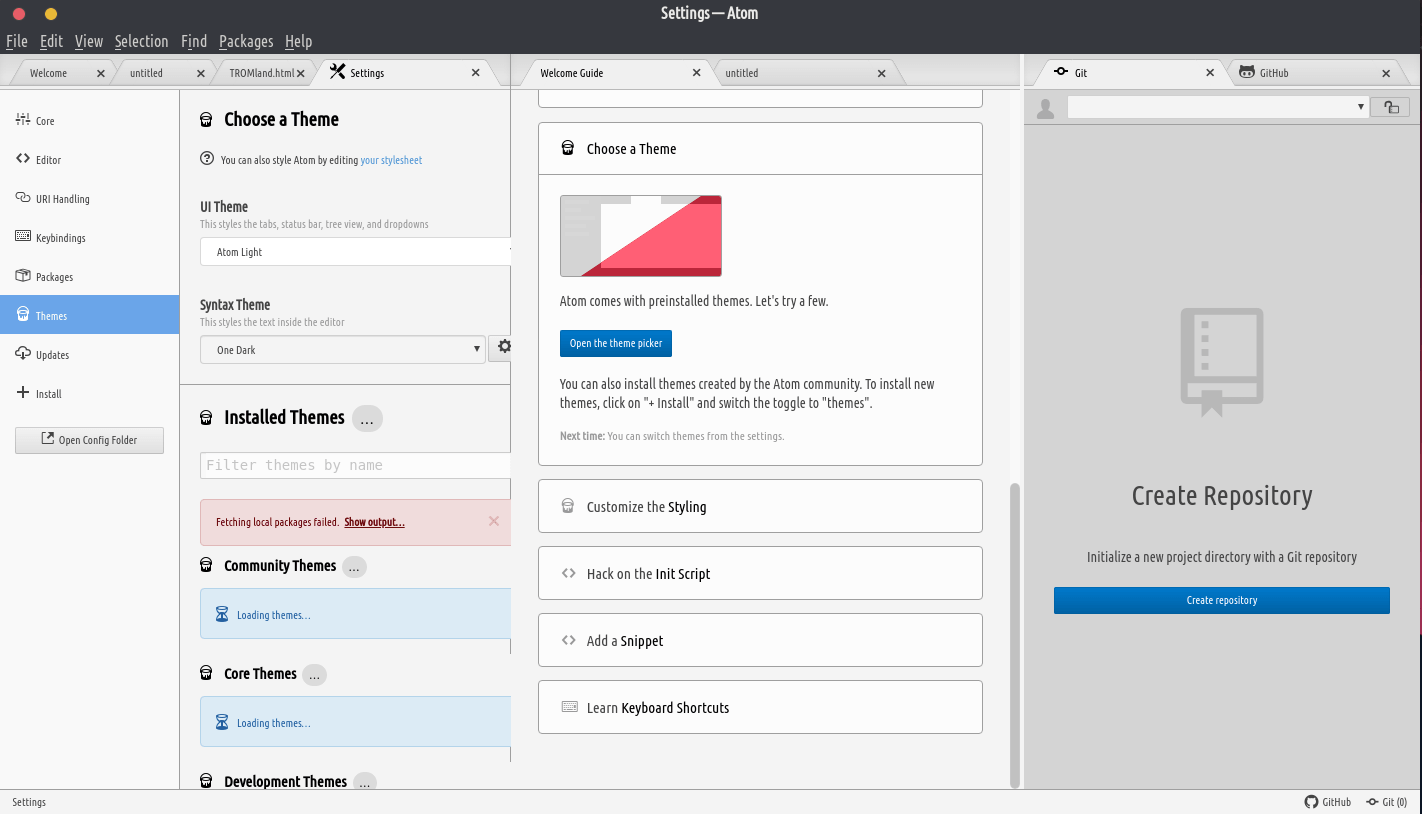The height and width of the screenshot is (814, 1422).
Task: Select the Themes paint bucket sidebar item
Action: (89, 315)
